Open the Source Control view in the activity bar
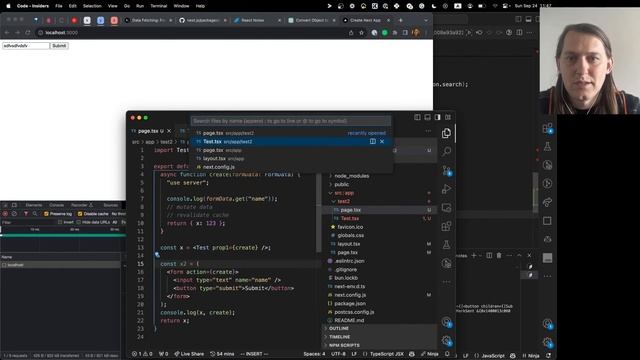Screen dimensions: 640x360 pyautogui.click(x=447, y=171)
